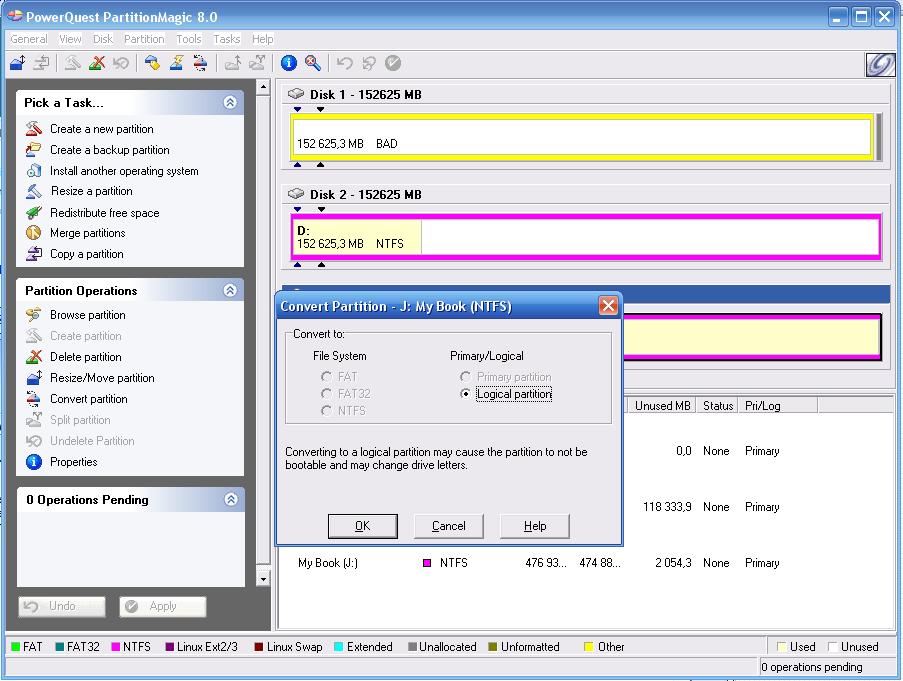Click the Merge partitions task icon

pyautogui.click(x=34, y=233)
